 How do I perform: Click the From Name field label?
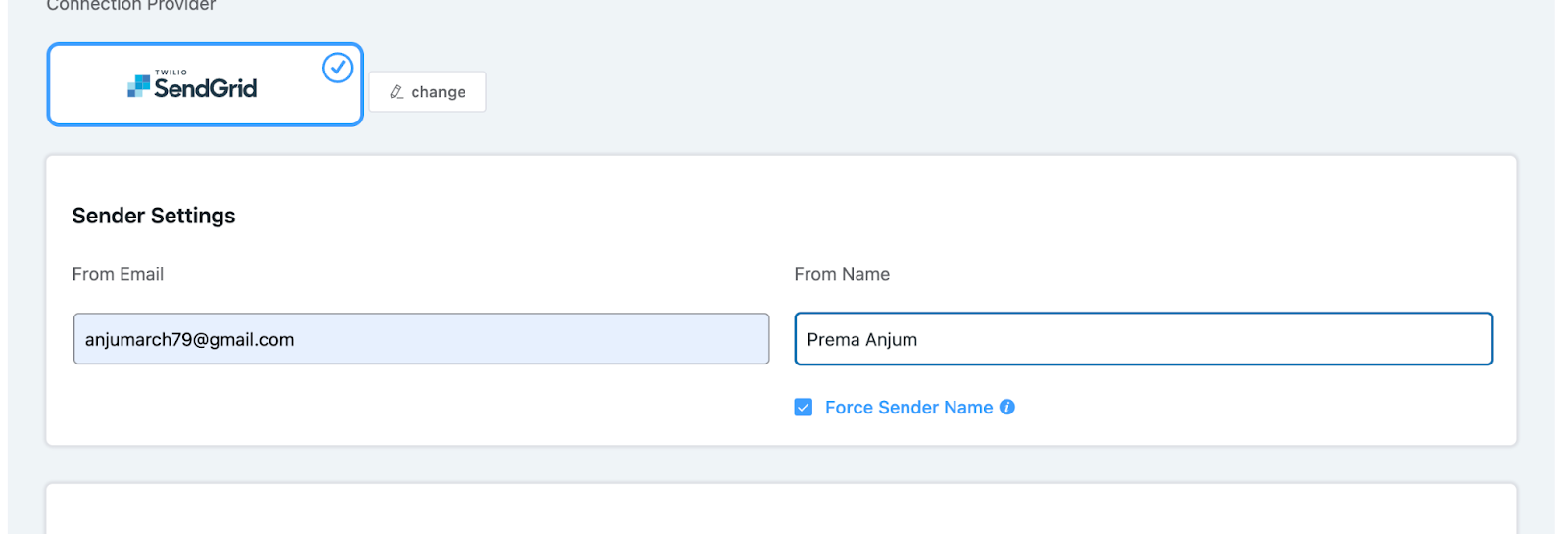[x=842, y=274]
